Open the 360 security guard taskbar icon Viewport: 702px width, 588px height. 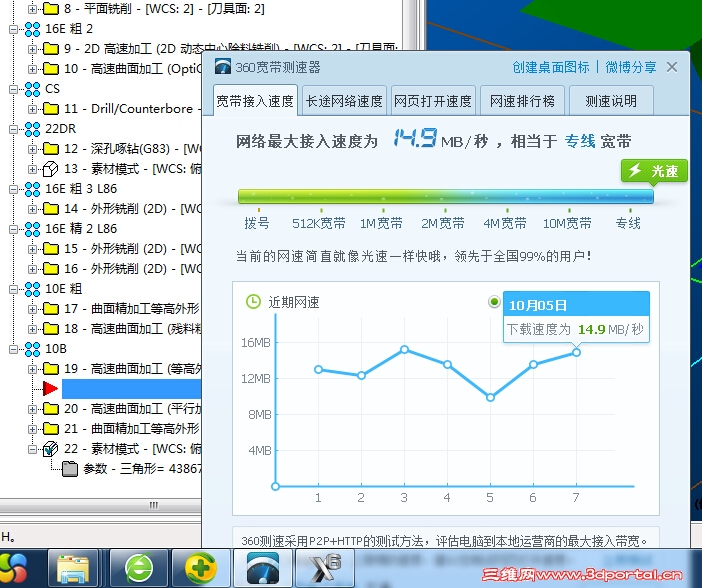201,569
